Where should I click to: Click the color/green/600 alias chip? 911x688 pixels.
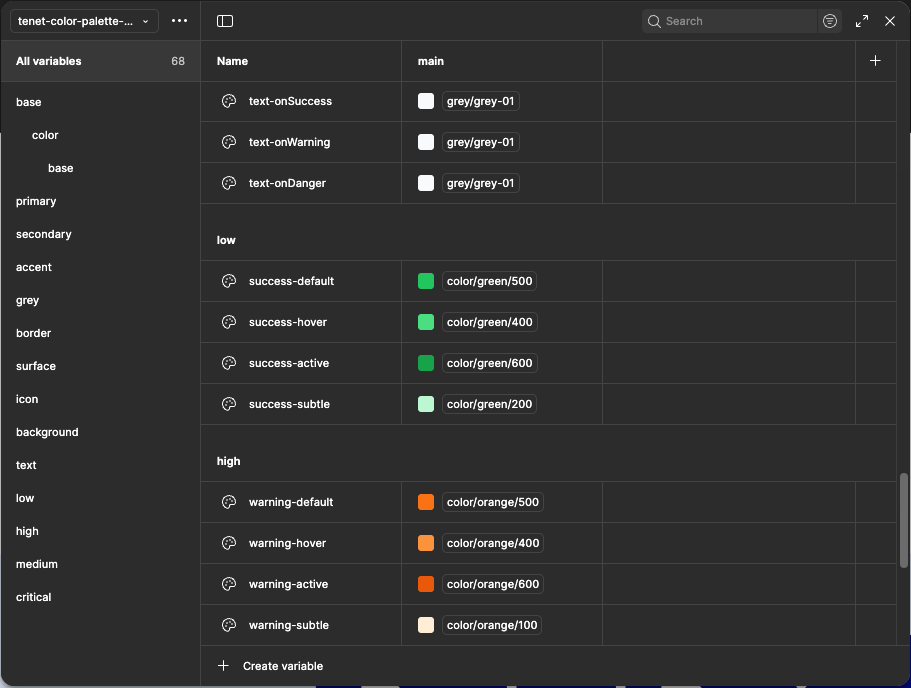click(489, 363)
